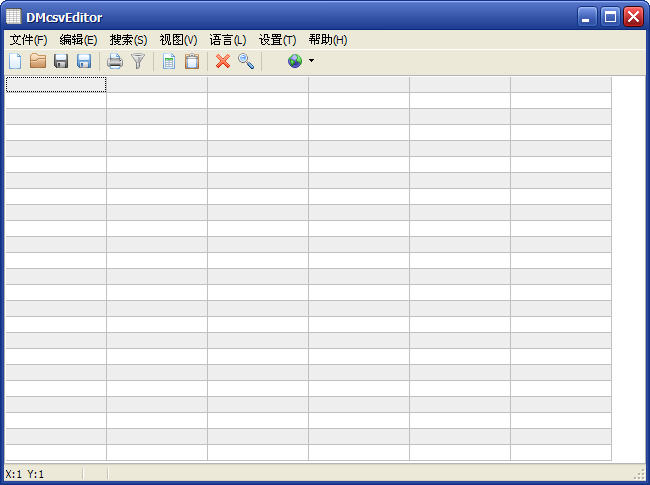
Task: Open the 搜索(S) menu
Action: 128,40
